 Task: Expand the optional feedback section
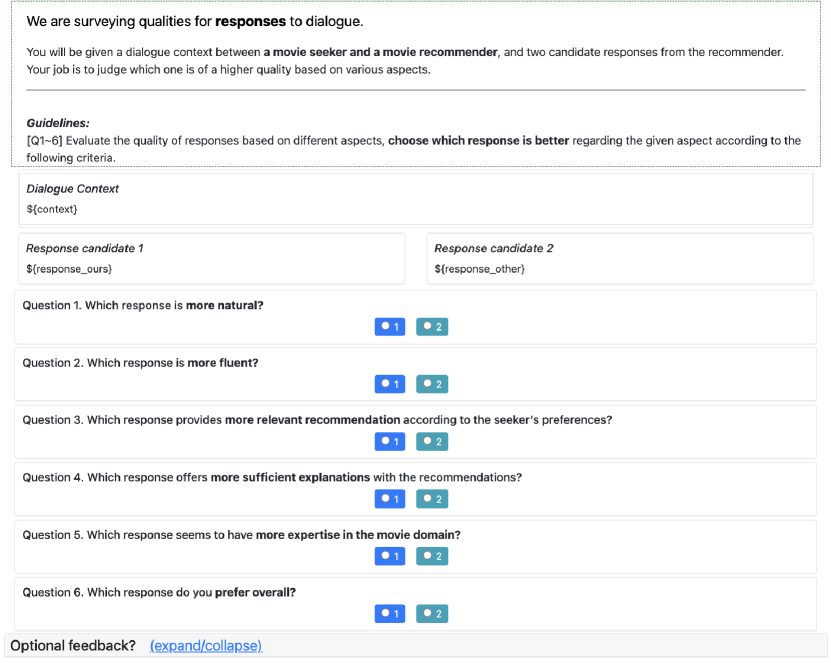pos(205,646)
